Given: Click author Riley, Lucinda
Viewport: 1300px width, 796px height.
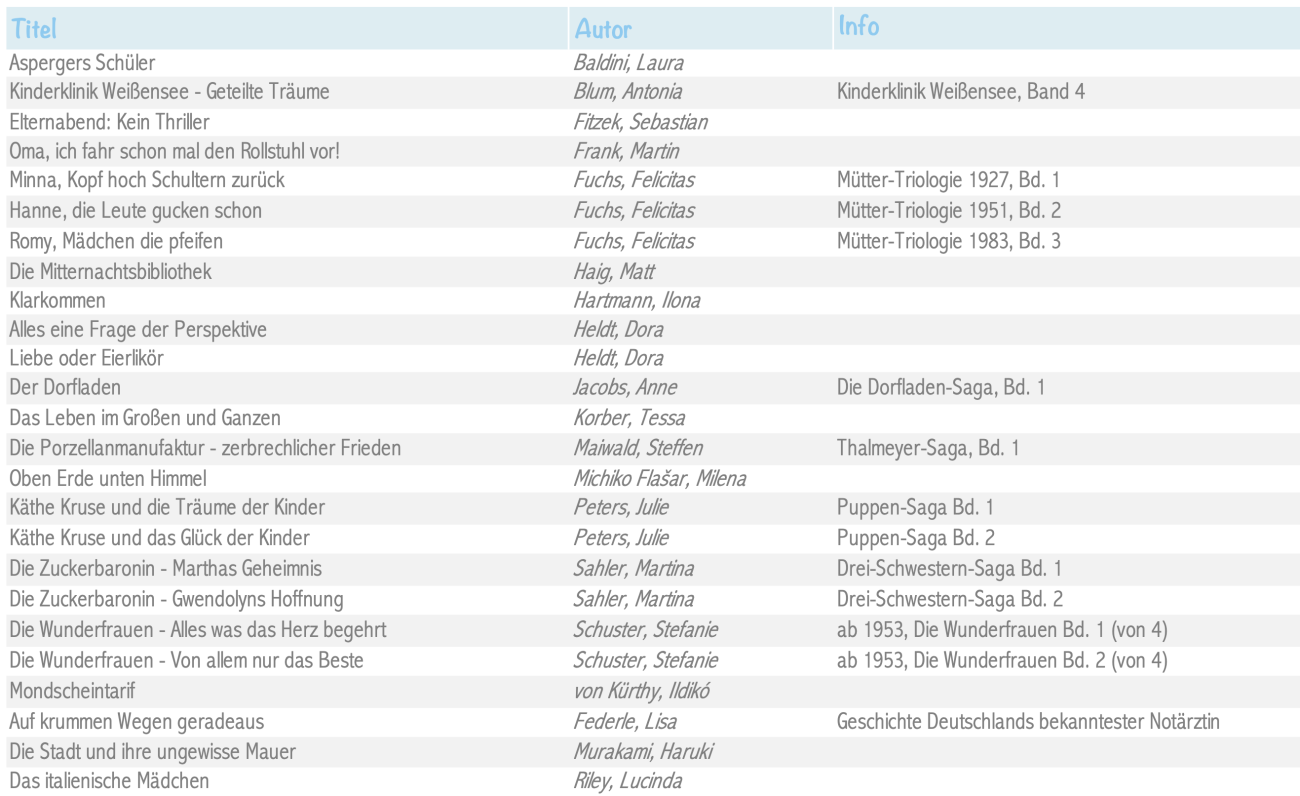Looking at the screenshot, I should (x=627, y=782).
